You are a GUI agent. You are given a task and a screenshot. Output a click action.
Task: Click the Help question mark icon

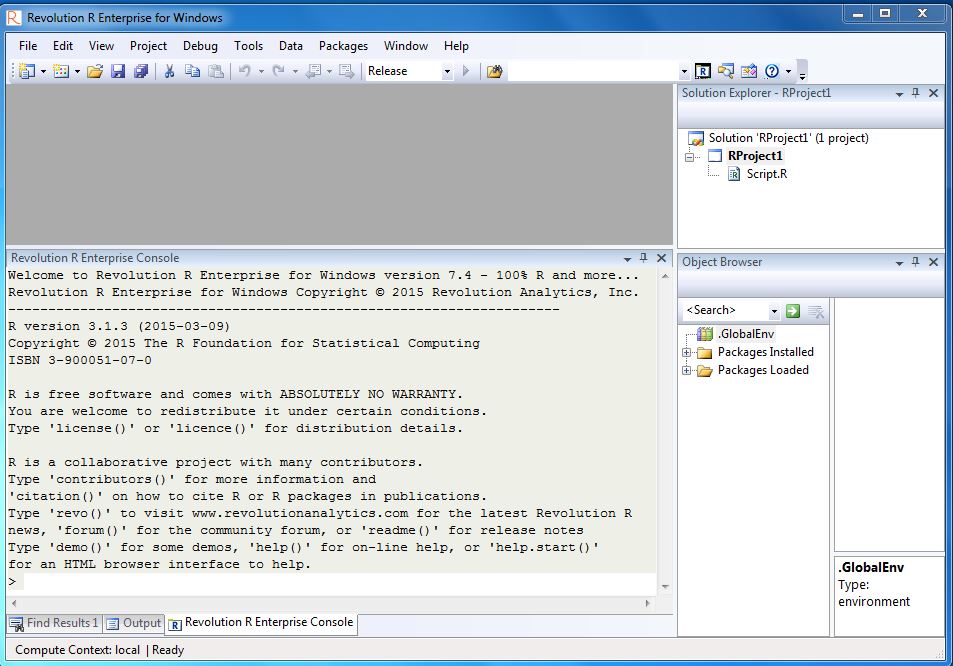772,71
